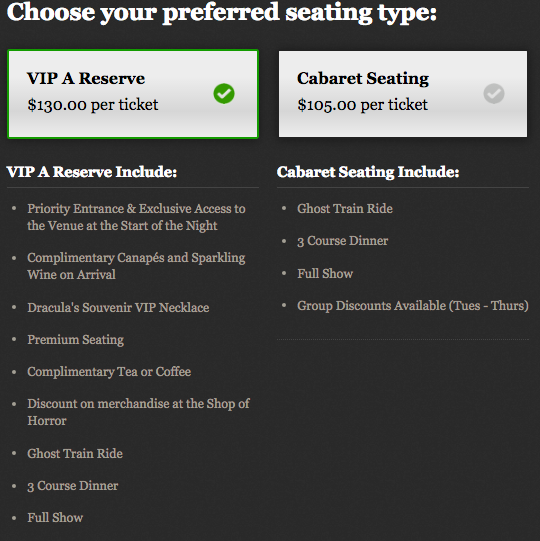Click the VIP A Reserve Include heading
540x541 pixels.
pyautogui.click(x=92, y=172)
